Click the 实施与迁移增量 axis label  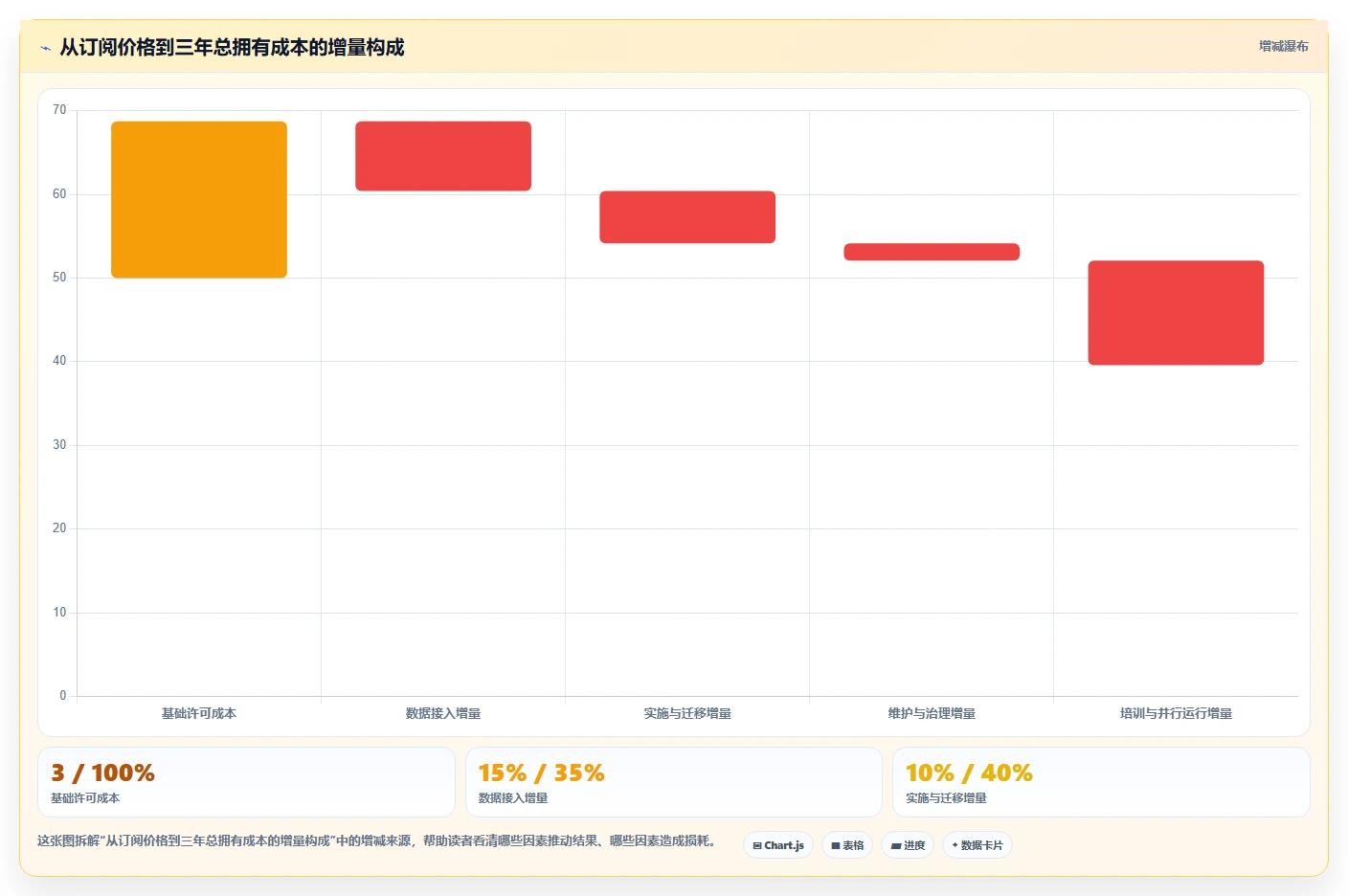(687, 713)
